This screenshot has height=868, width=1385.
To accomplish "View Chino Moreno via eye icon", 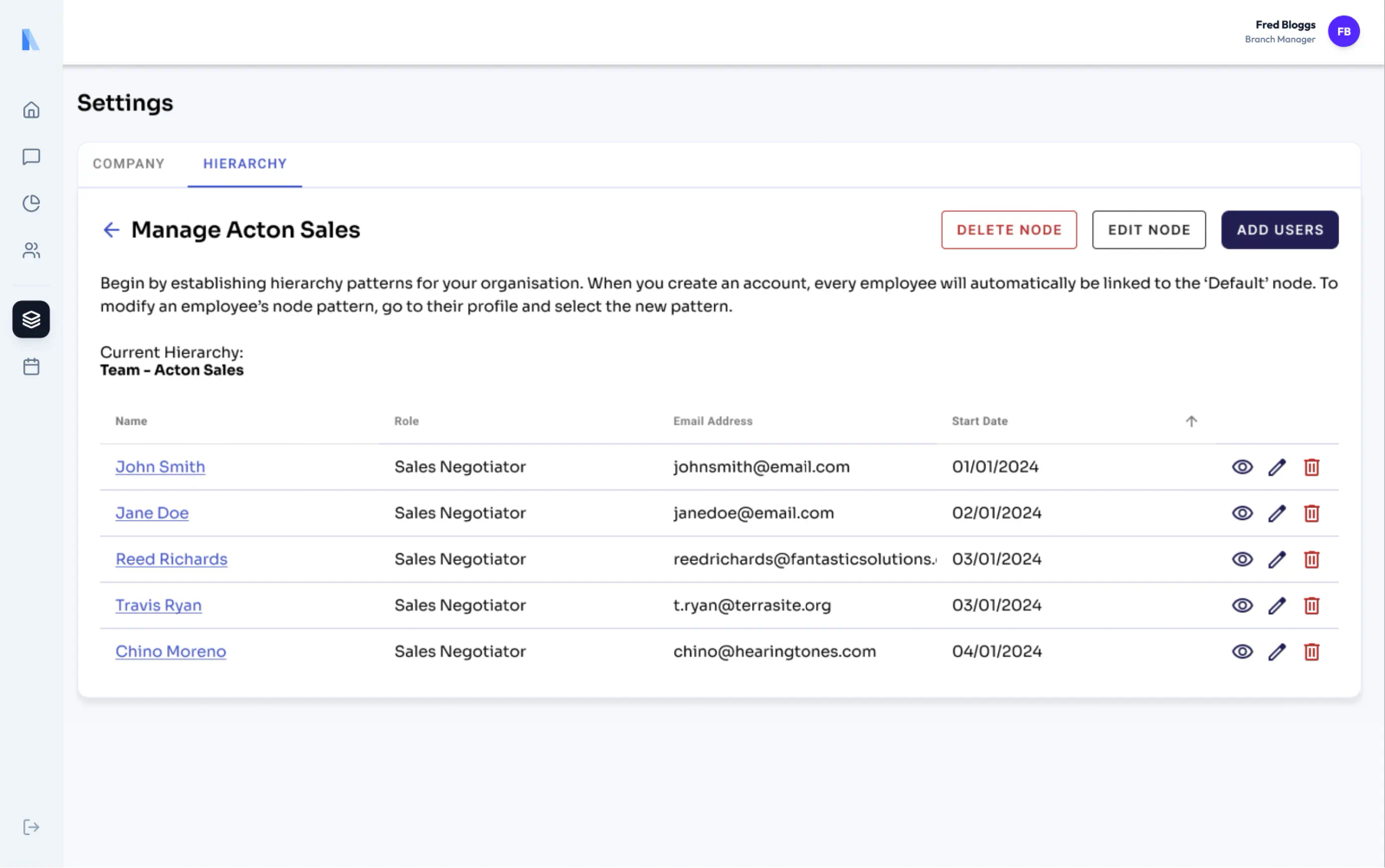I will 1242,652.
